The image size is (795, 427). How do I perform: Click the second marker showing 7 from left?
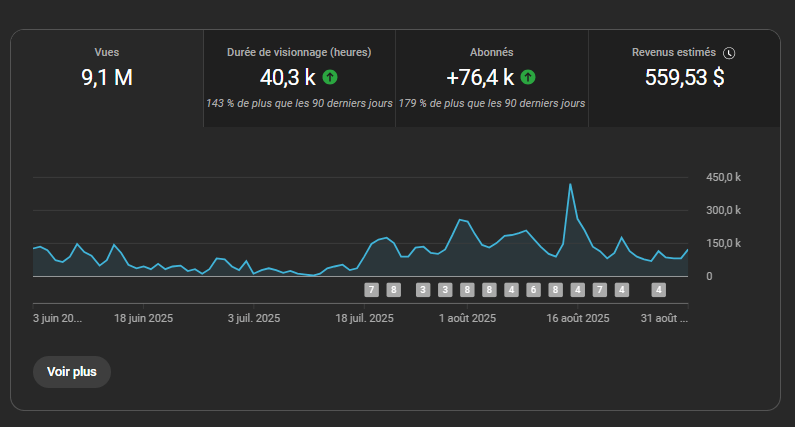coord(600,290)
